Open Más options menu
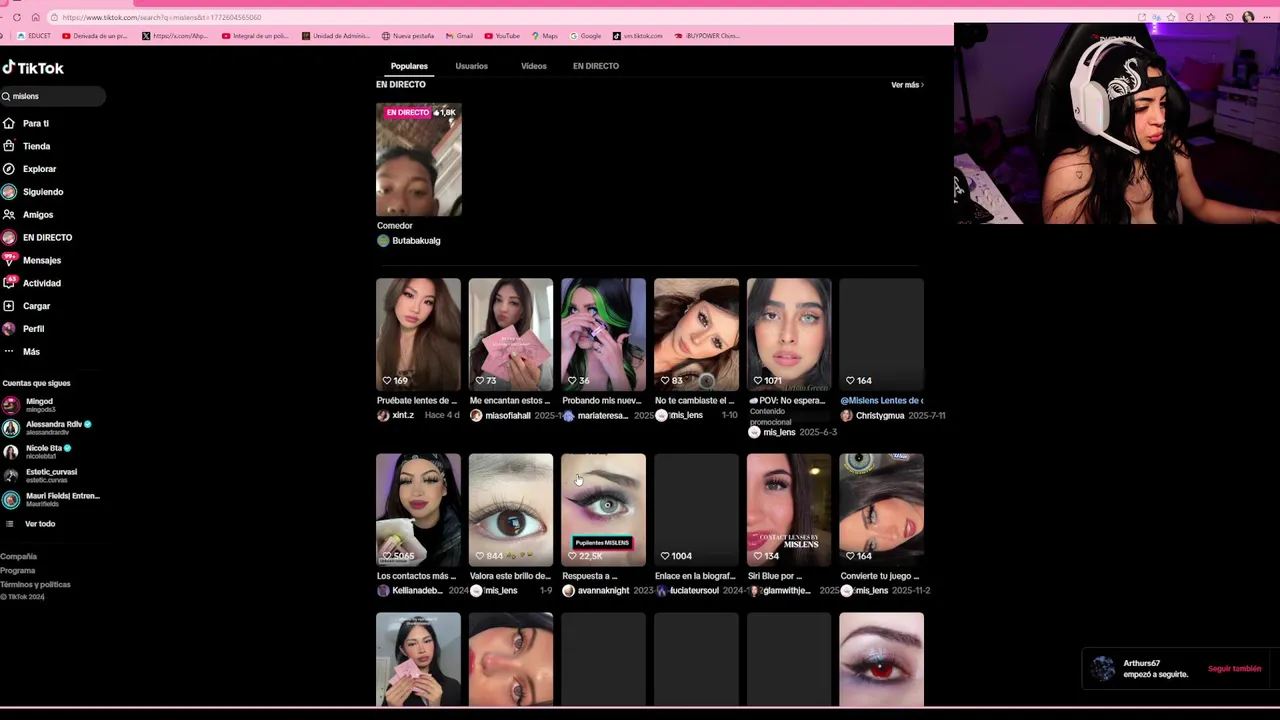 (x=22, y=352)
